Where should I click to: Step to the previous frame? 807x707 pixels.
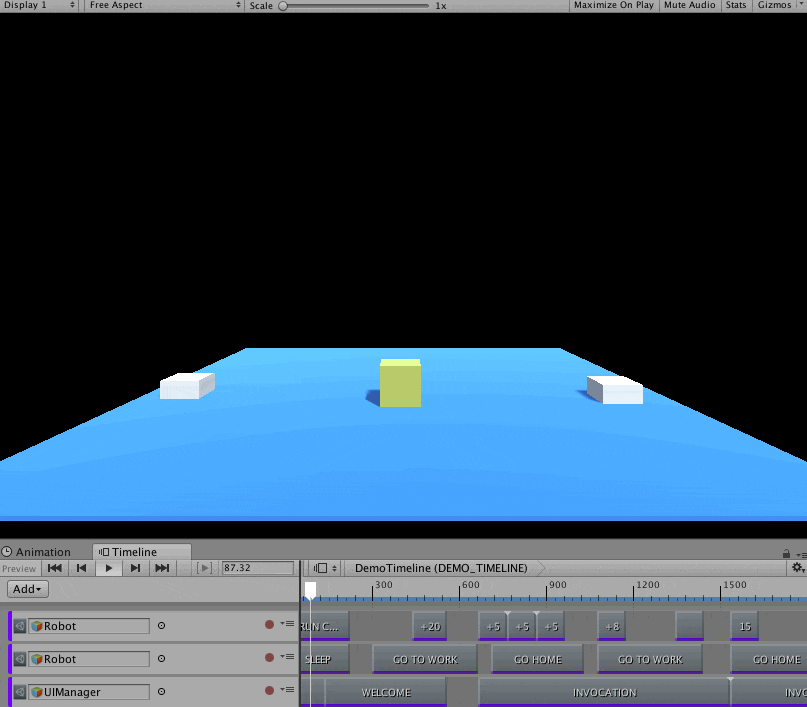click(82, 568)
